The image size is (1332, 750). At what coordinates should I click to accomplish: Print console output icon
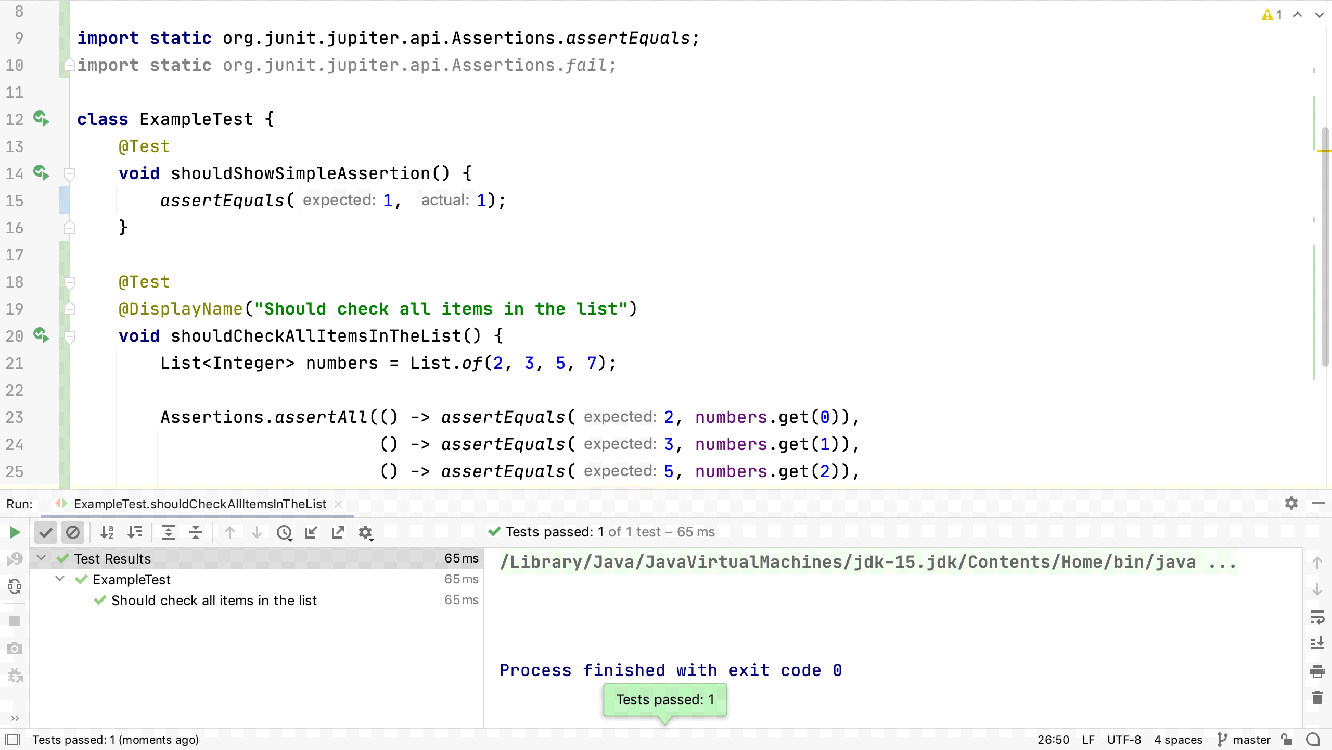point(1317,671)
